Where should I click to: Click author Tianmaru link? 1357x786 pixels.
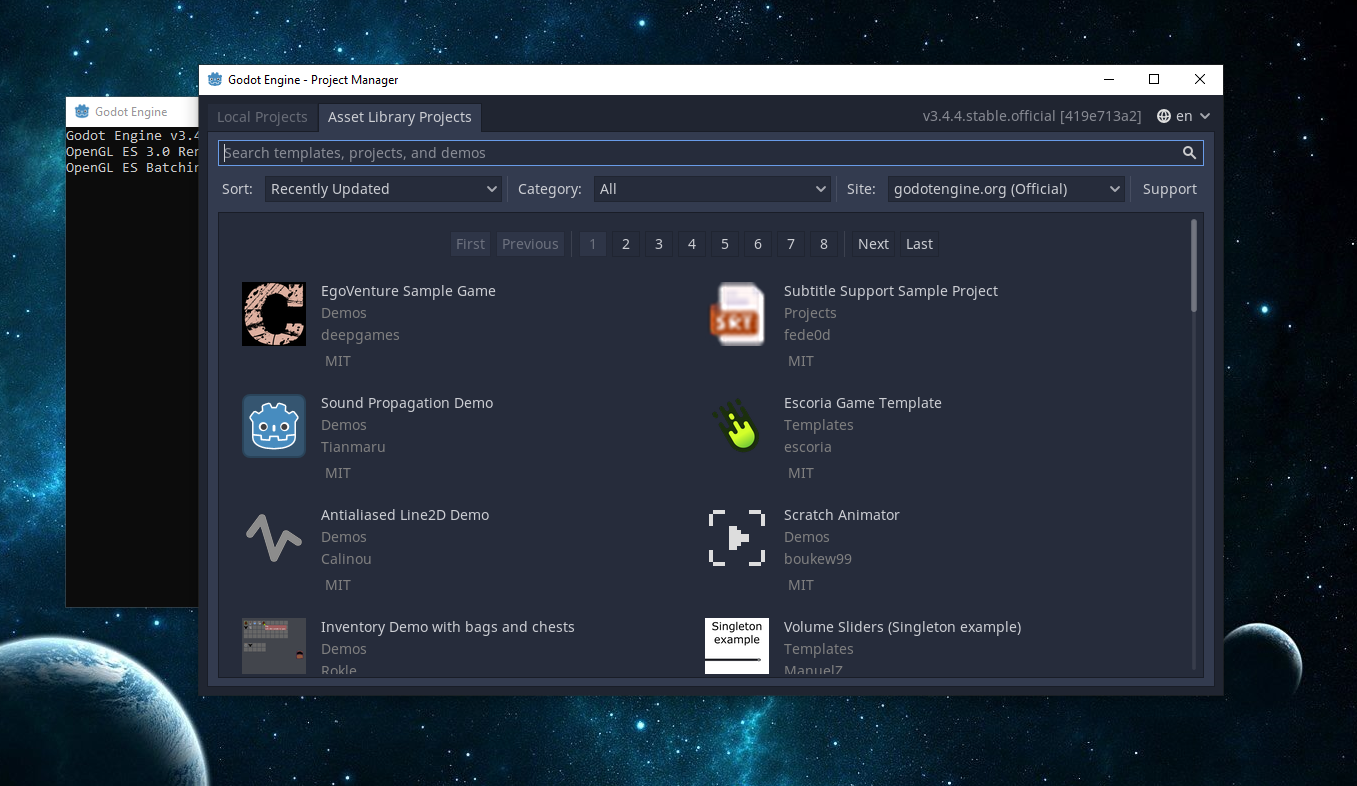point(353,447)
